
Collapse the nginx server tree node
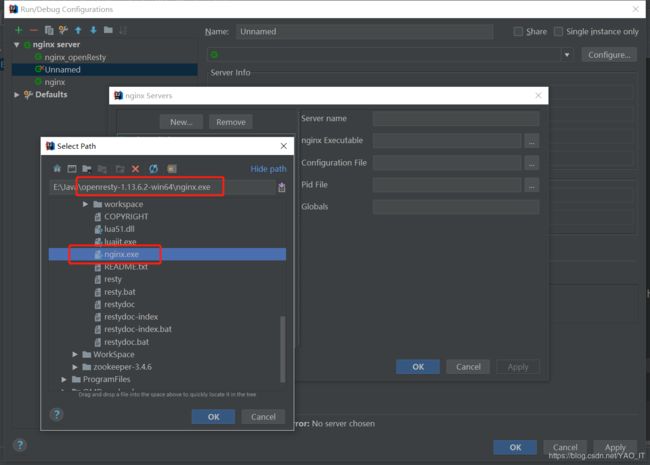pos(17,45)
